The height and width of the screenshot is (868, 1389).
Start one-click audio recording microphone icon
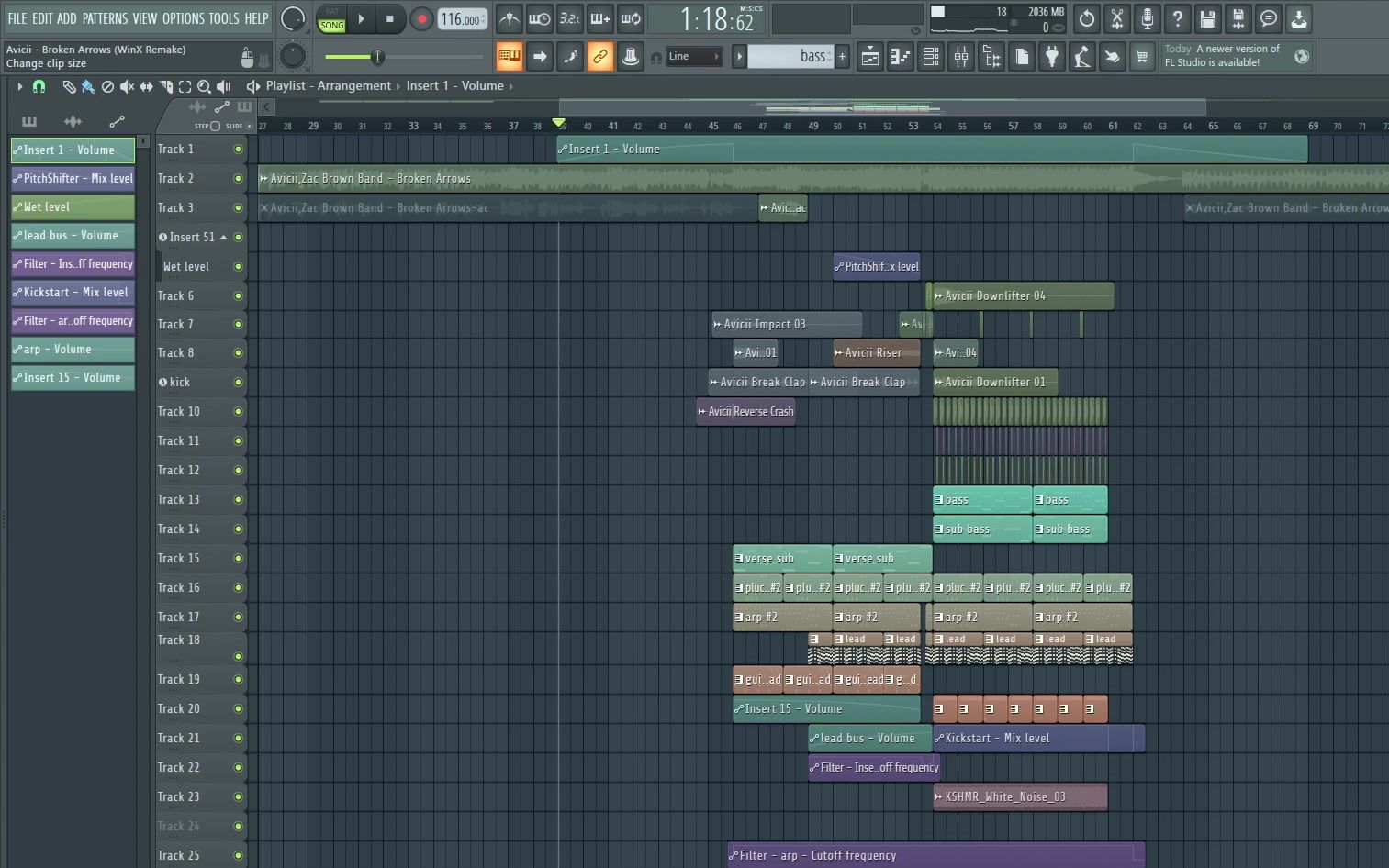click(x=1148, y=18)
